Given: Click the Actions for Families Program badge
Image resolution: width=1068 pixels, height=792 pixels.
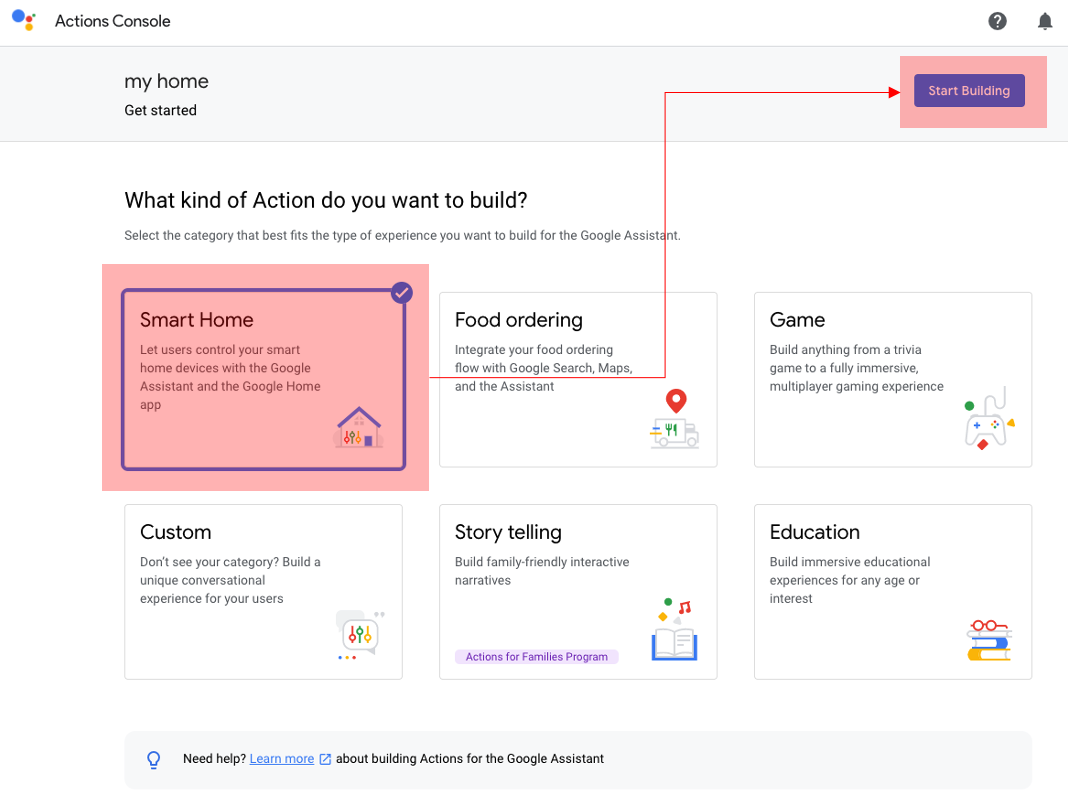Looking at the screenshot, I should tap(536, 656).
